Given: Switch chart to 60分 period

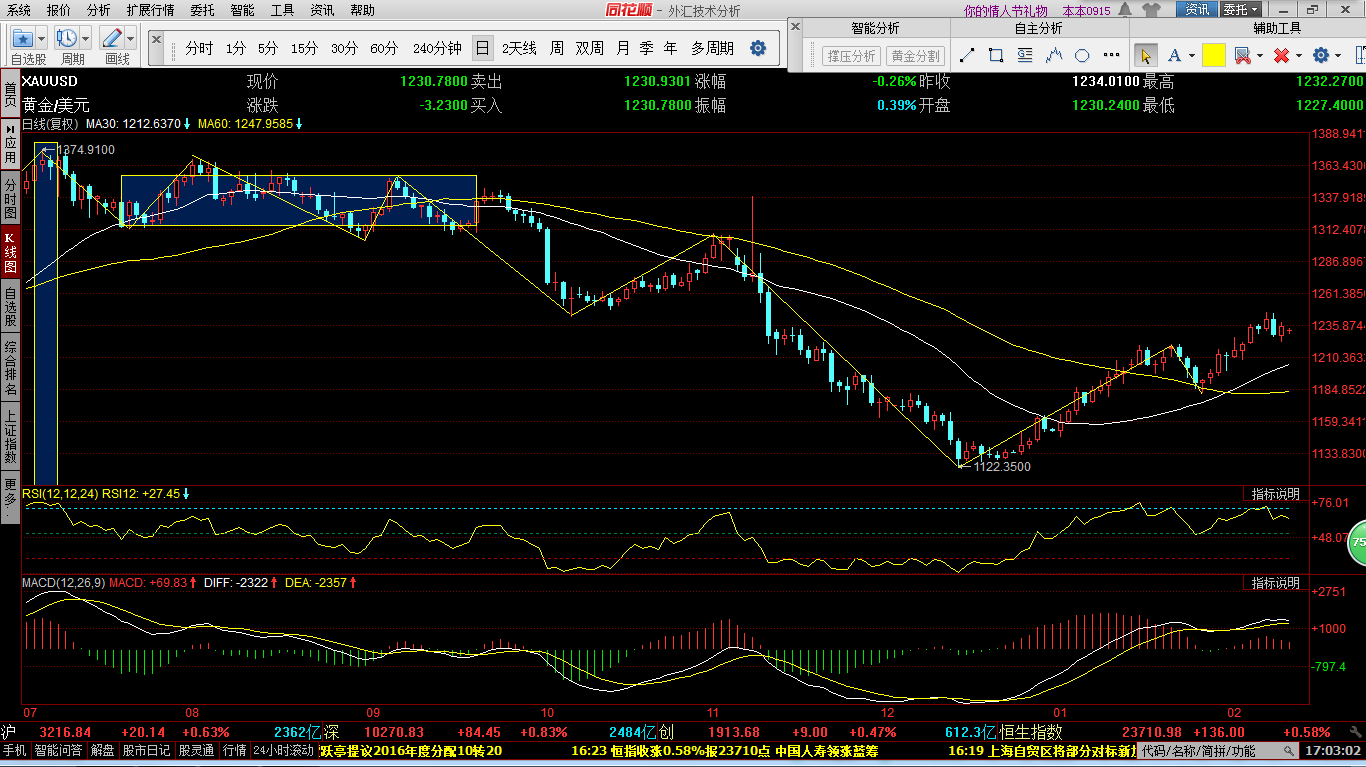Looking at the screenshot, I should pyautogui.click(x=384, y=48).
